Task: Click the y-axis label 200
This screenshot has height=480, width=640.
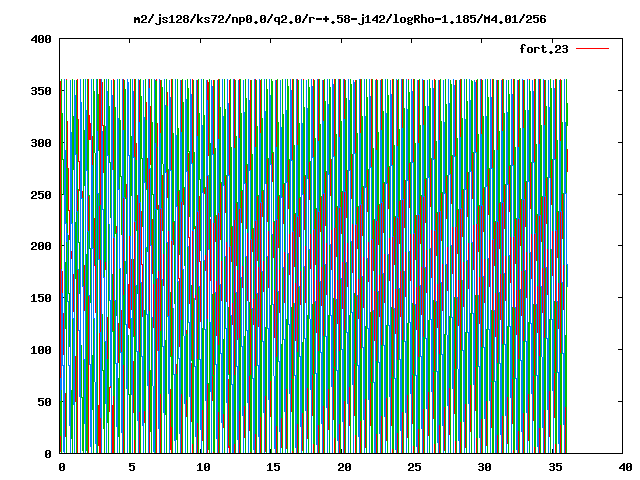Action: pos(41,247)
